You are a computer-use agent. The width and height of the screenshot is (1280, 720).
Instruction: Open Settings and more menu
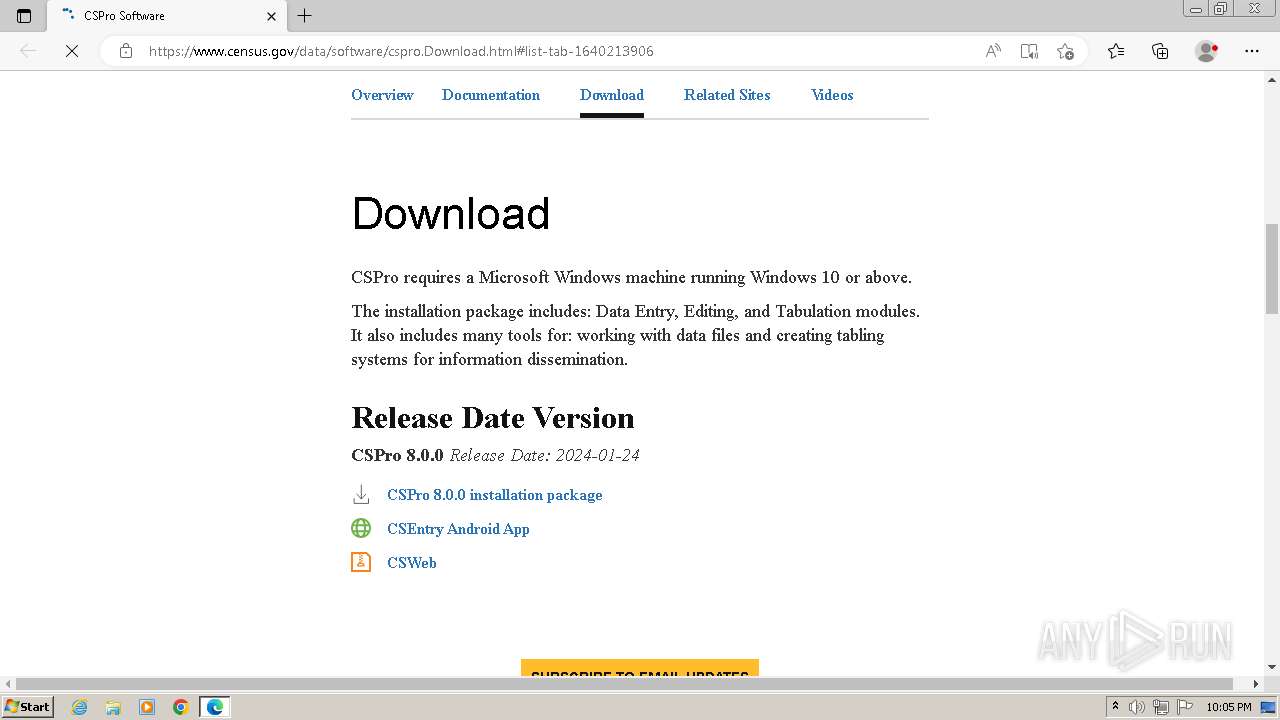click(1252, 51)
